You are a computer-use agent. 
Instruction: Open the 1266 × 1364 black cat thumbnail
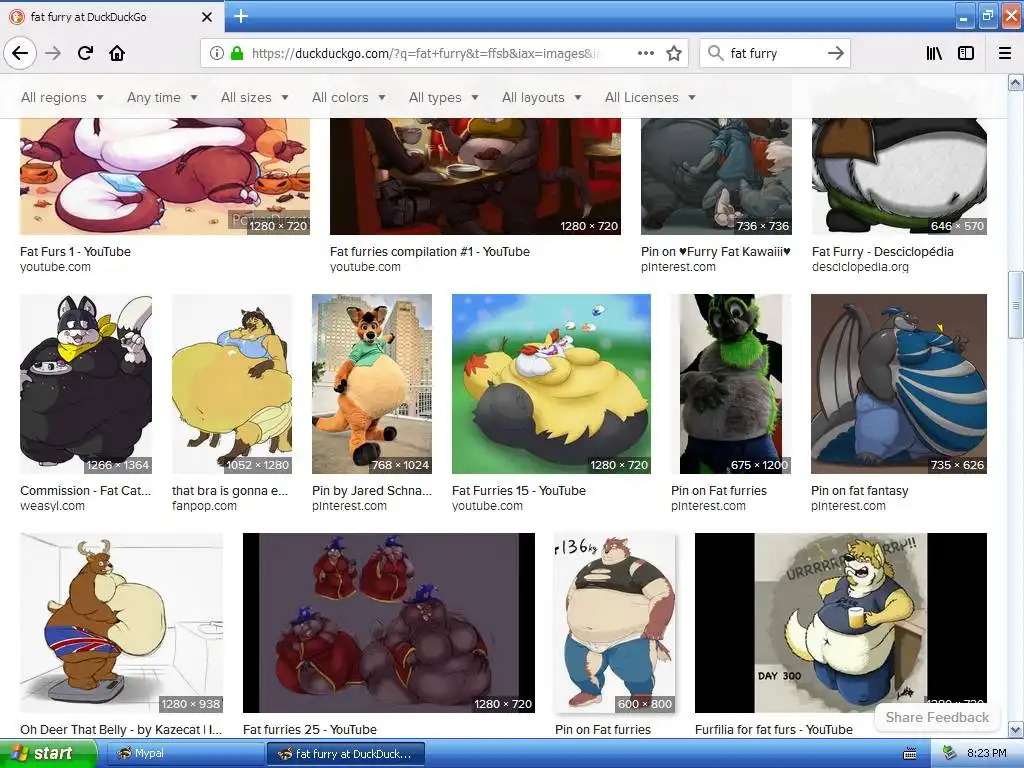click(86, 384)
